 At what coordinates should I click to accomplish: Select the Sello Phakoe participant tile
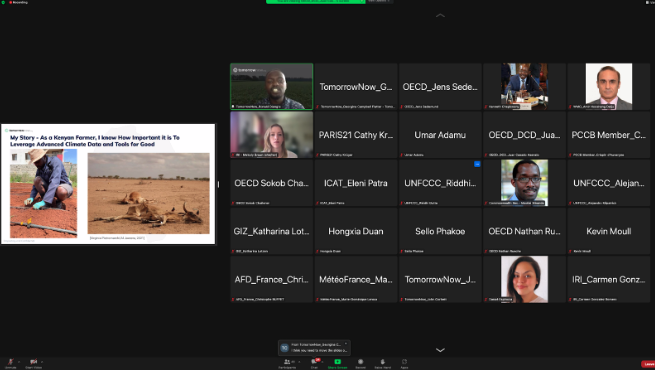440,231
